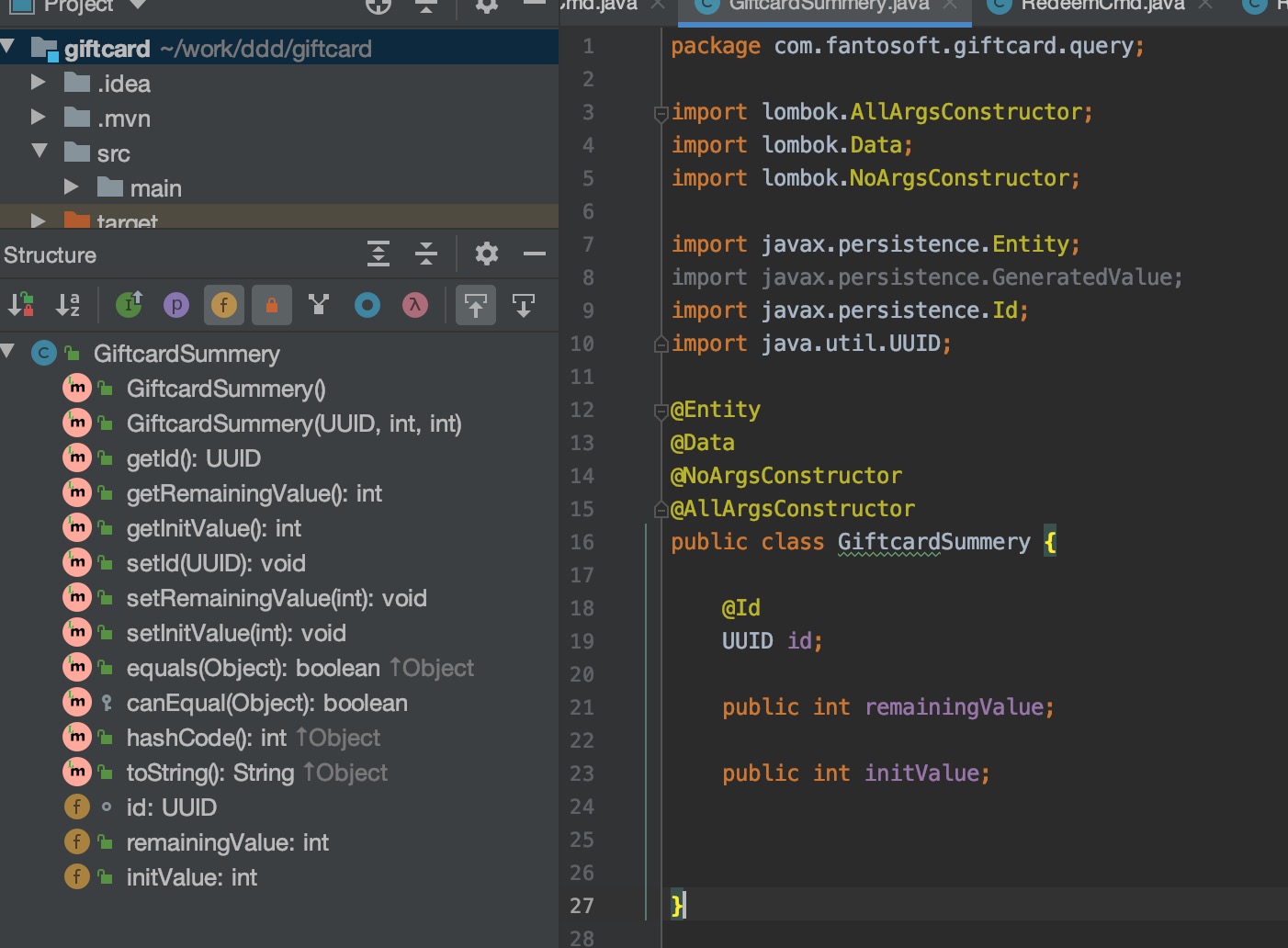Click fold end marker at line 15

coord(661,509)
